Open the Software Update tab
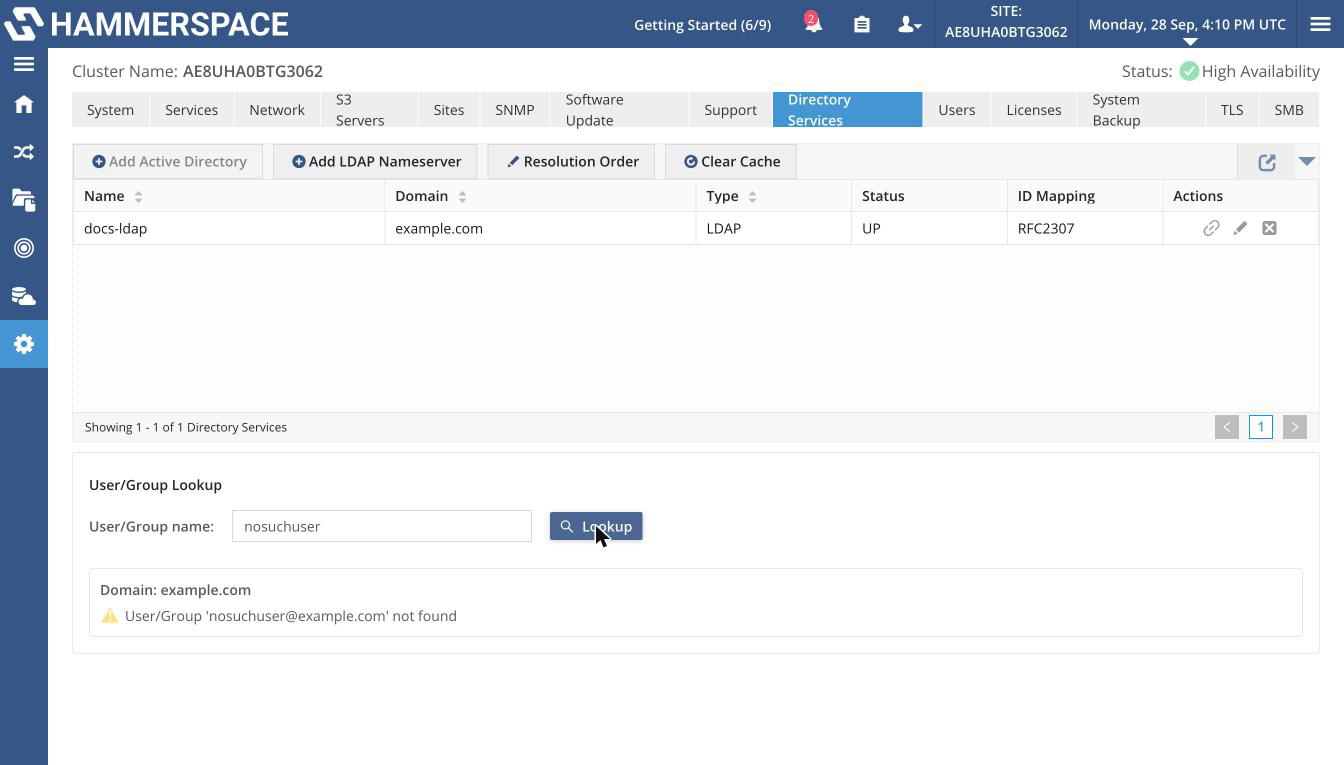 tap(619, 110)
